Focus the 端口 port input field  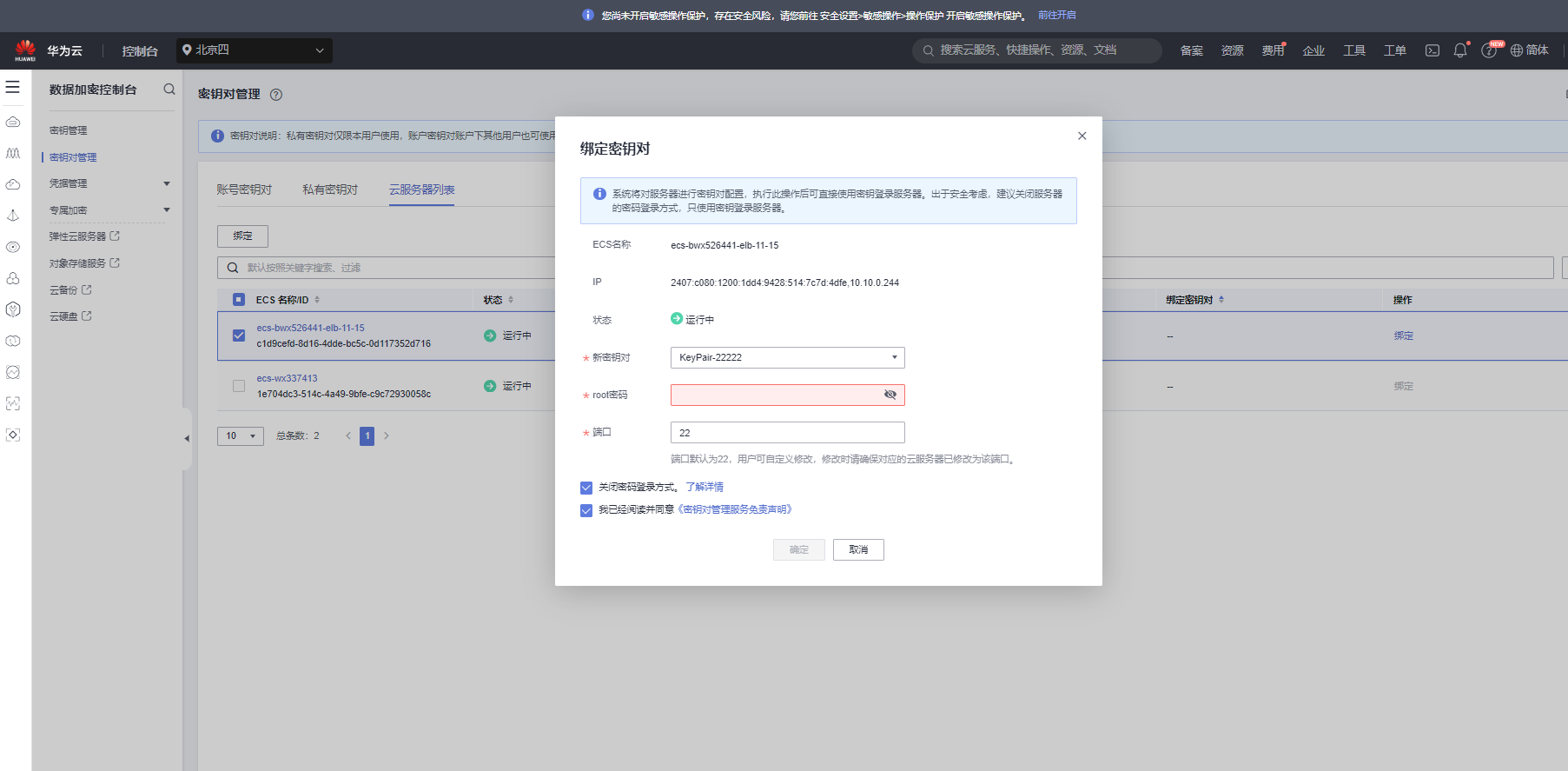pyautogui.click(x=788, y=432)
